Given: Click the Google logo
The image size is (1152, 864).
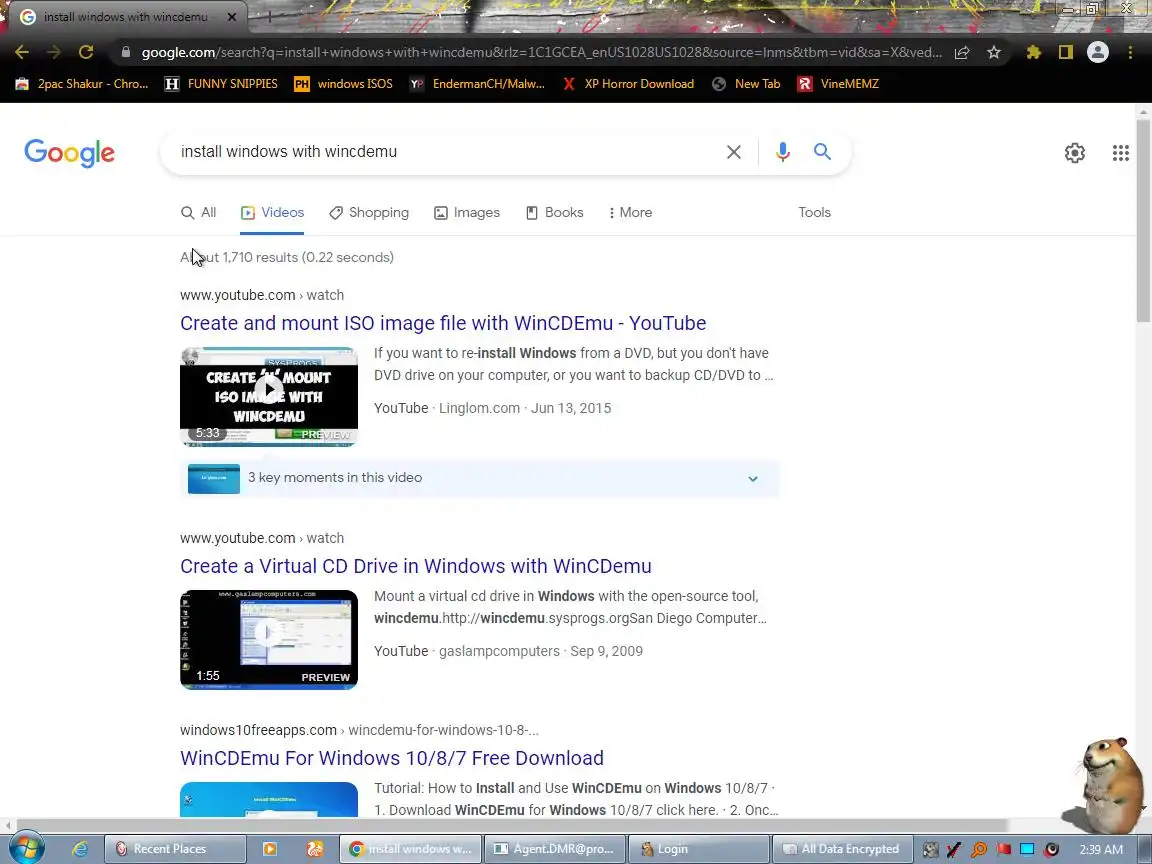Looking at the screenshot, I should point(69,153).
